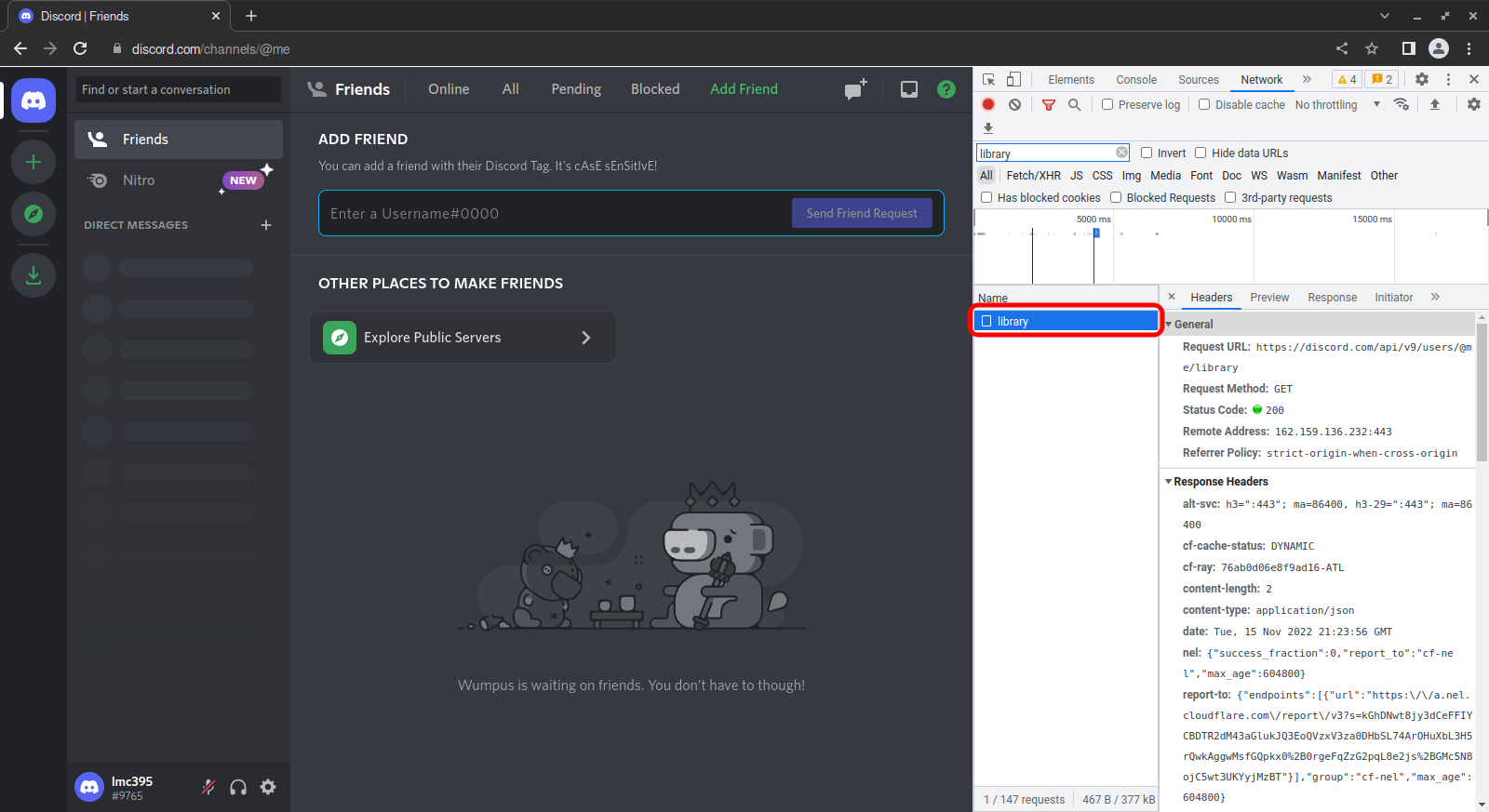The width and height of the screenshot is (1489, 812).
Task: Collapse the General headers section
Action: point(1169,325)
